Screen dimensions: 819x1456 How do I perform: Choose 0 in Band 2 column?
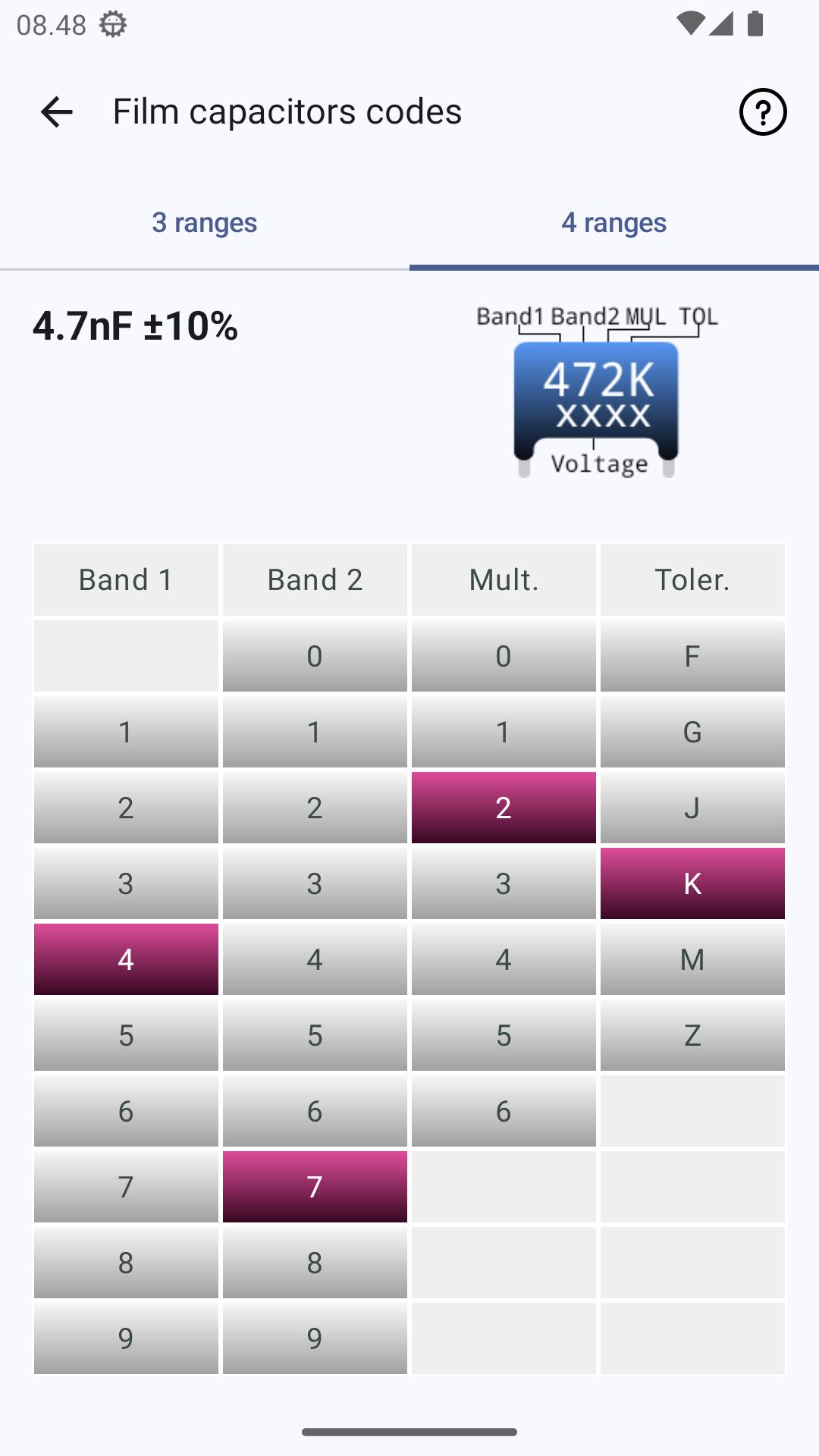point(315,656)
